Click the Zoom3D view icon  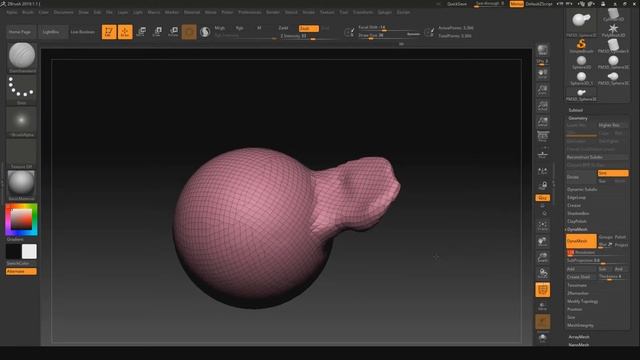[x=542, y=258]
